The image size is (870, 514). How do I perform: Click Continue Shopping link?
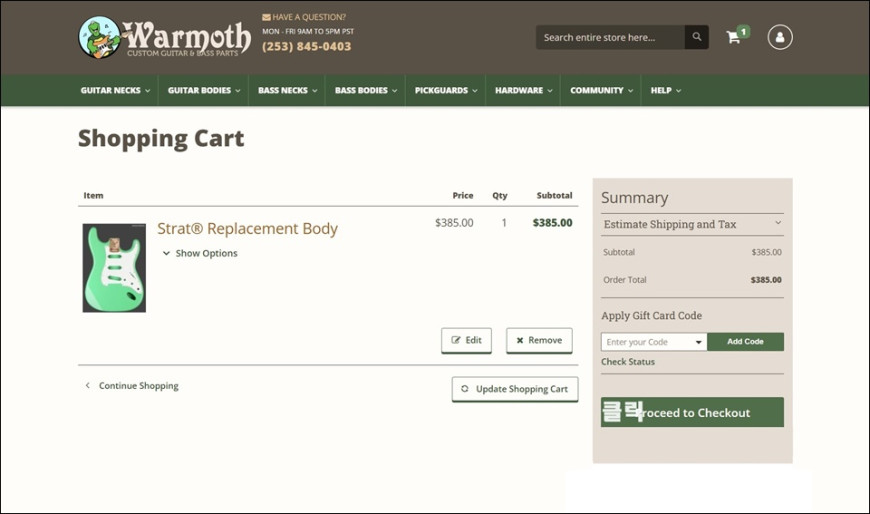click(132, 386)
